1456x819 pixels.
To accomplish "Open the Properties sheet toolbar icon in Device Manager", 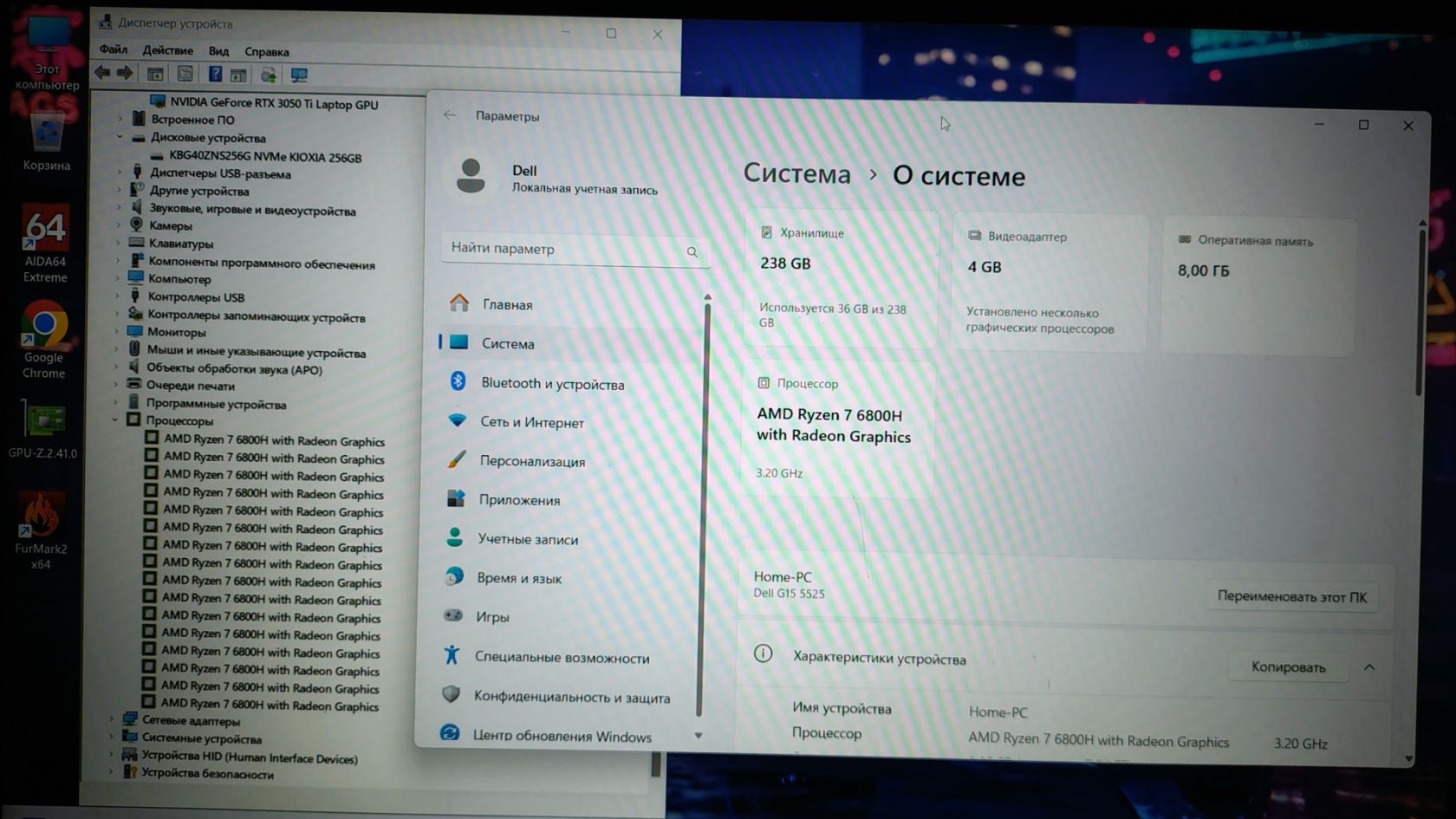I will coord(185,75).
